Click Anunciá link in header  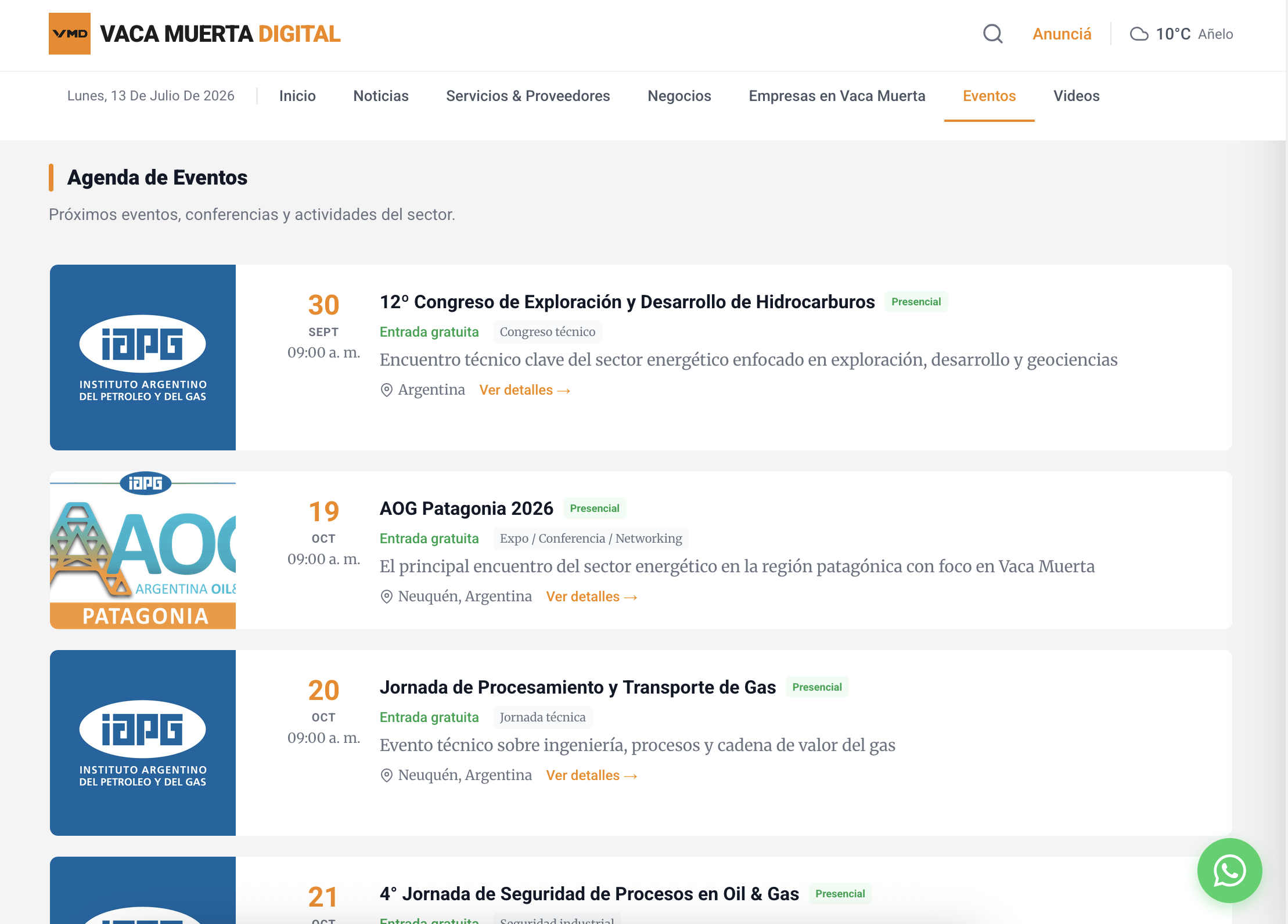click(1062, 34)
